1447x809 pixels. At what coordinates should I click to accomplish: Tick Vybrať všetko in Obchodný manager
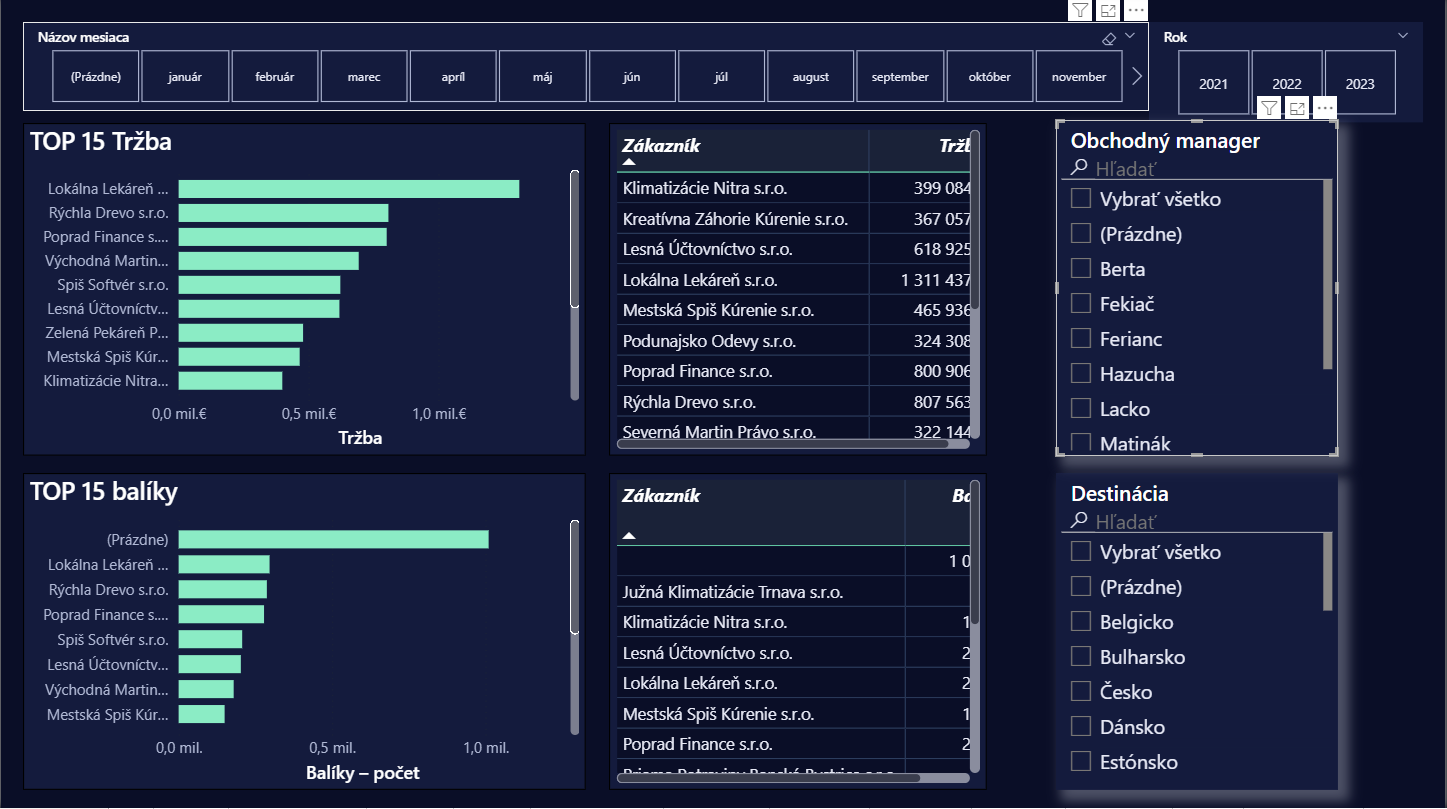(x=1080, y=198)
